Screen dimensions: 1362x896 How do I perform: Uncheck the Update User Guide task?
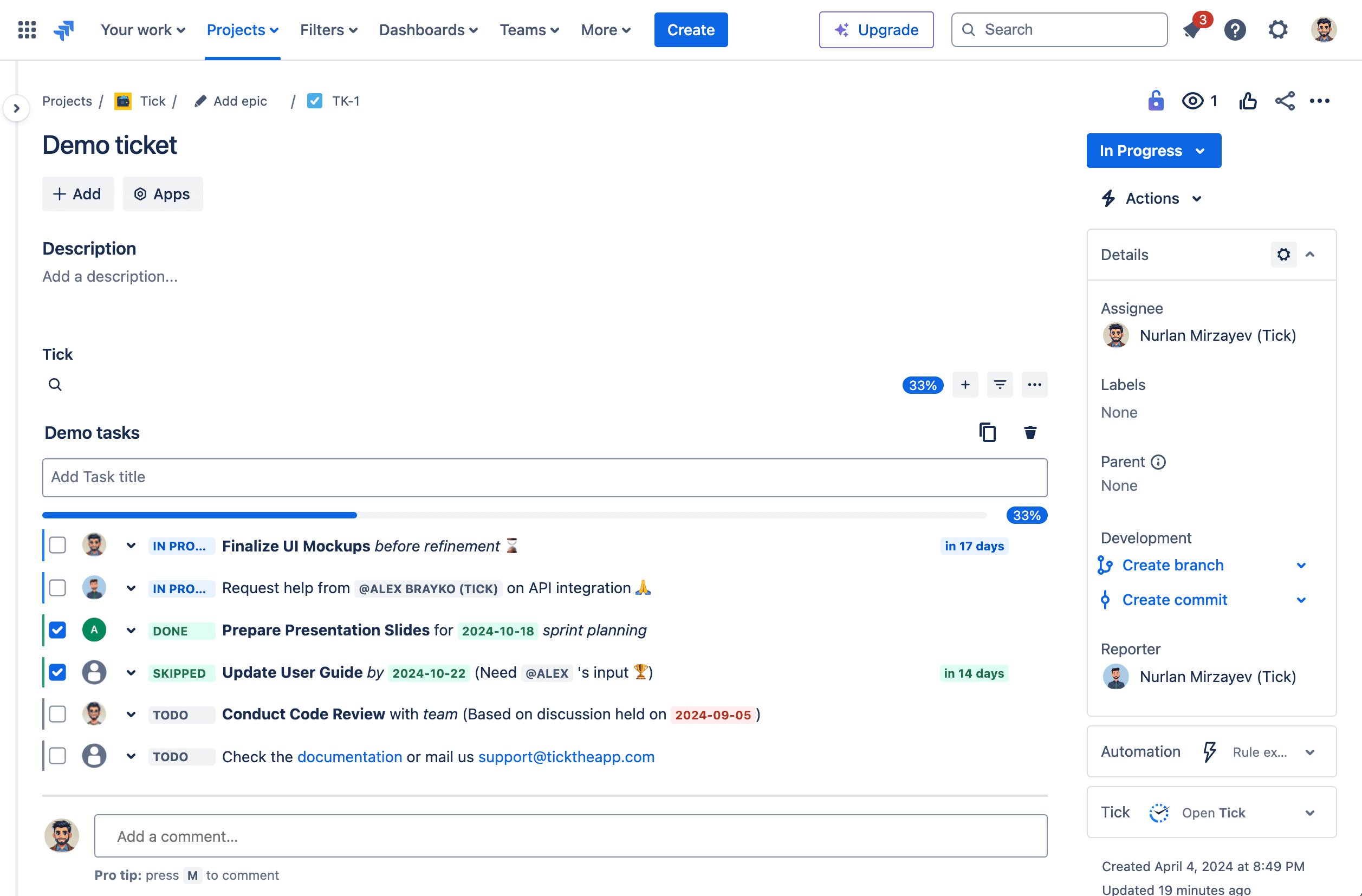(x=57, y=672)
